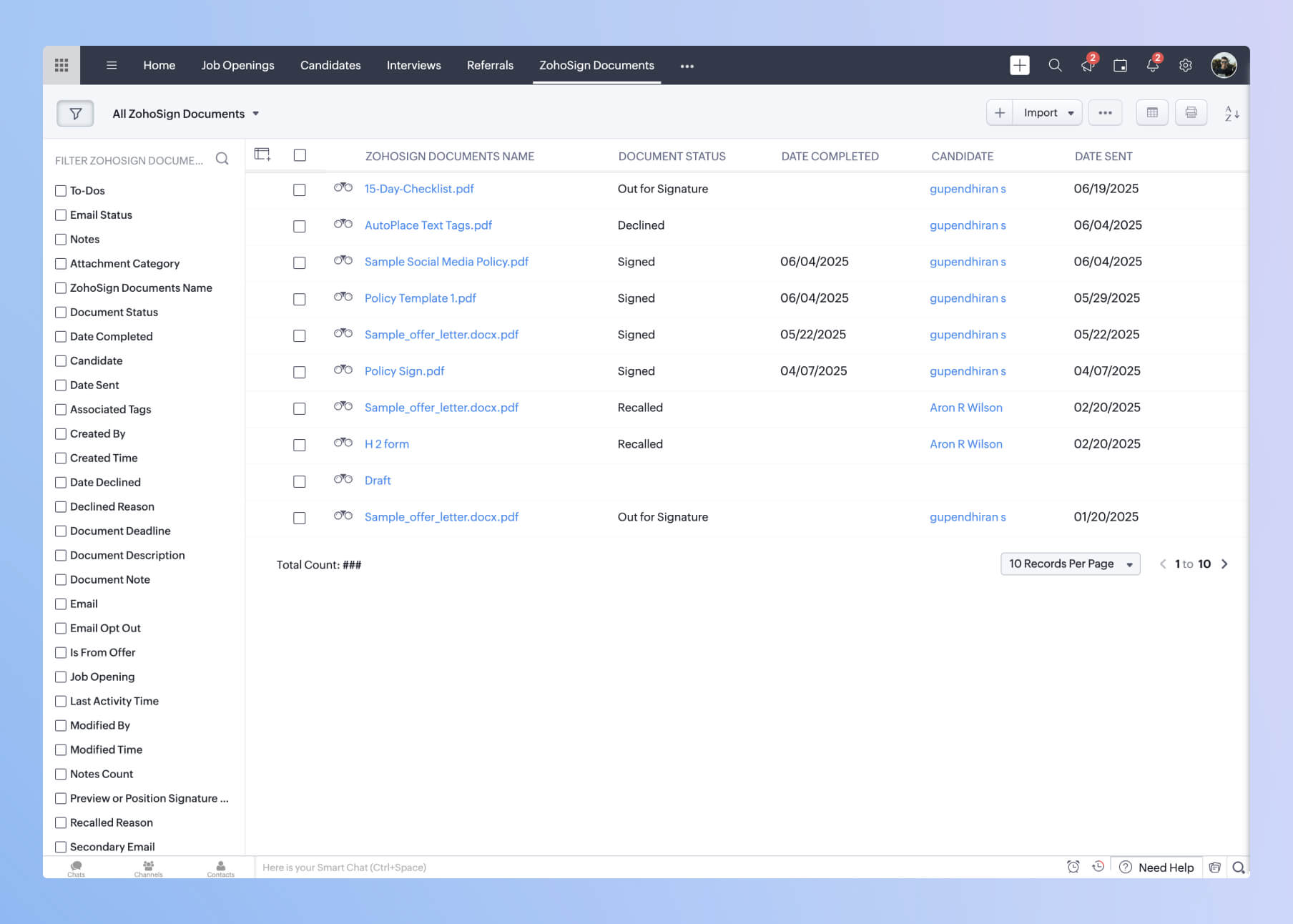This screenshot has height=924, width=1293.
Task: Sort by the Date Sent column header
Action: point(1103,156)
